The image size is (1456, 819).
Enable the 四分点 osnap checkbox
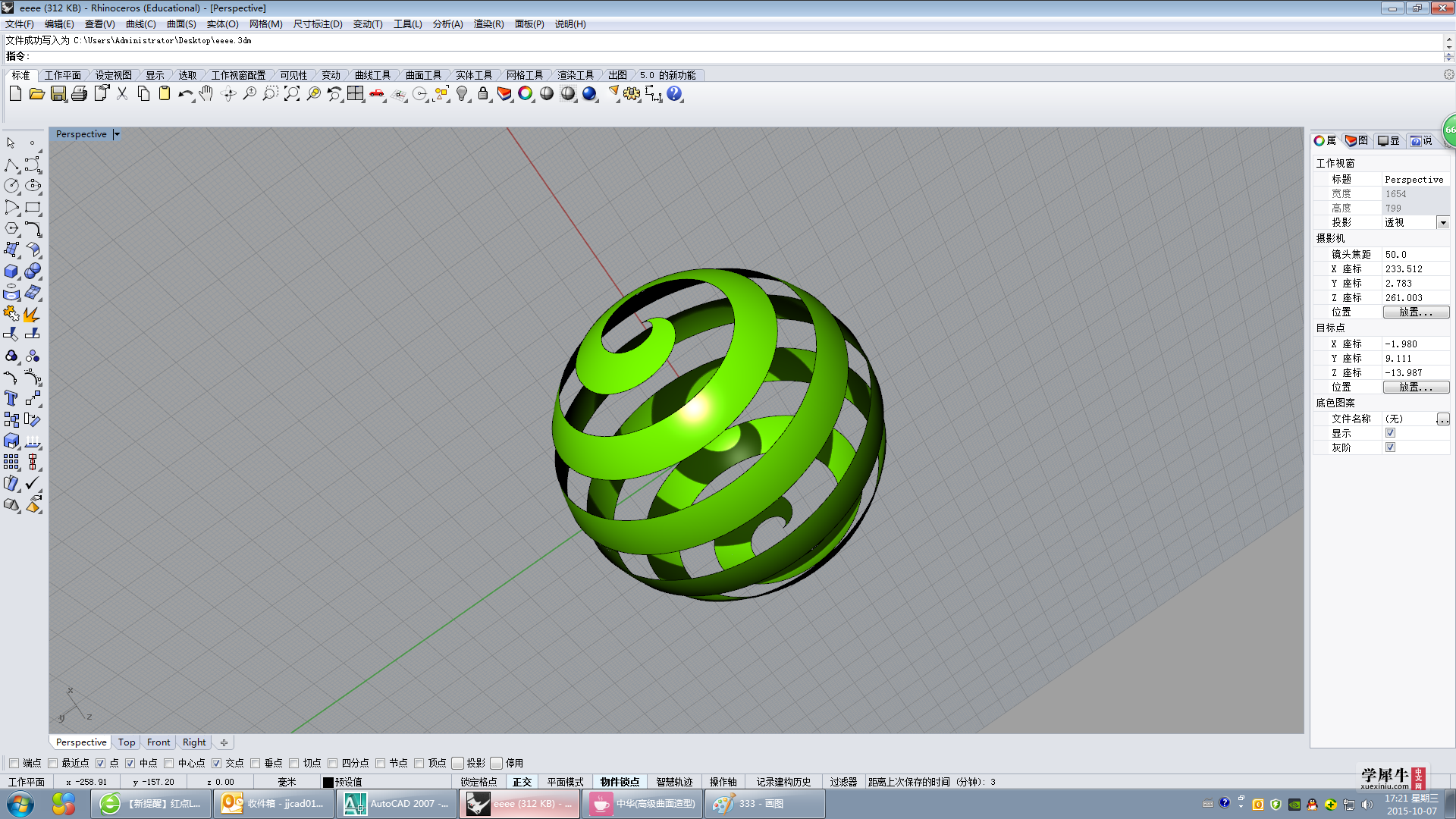click(333, 763)
